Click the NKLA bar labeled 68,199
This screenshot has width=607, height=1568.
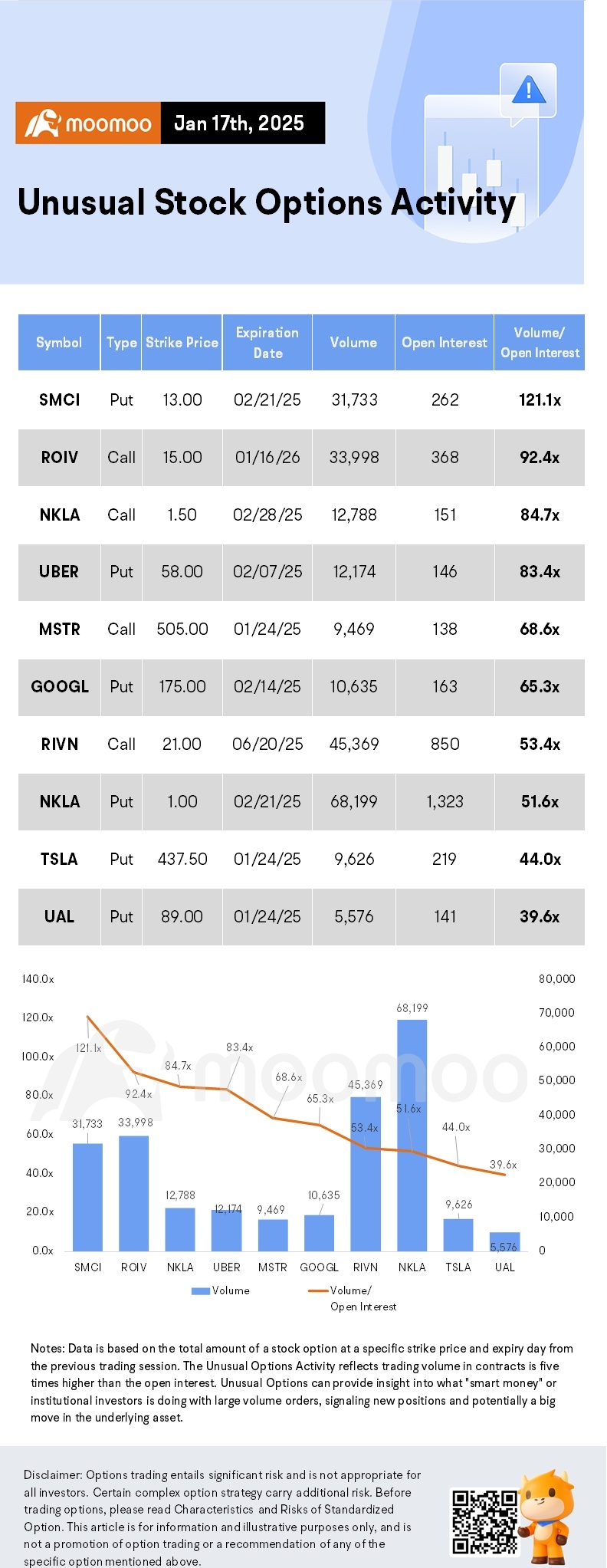tap(412, 1136)
